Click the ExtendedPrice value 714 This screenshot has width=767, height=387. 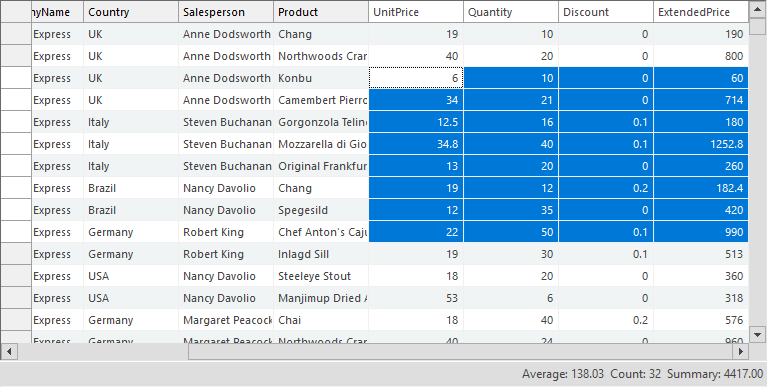[x=700, y=100]
